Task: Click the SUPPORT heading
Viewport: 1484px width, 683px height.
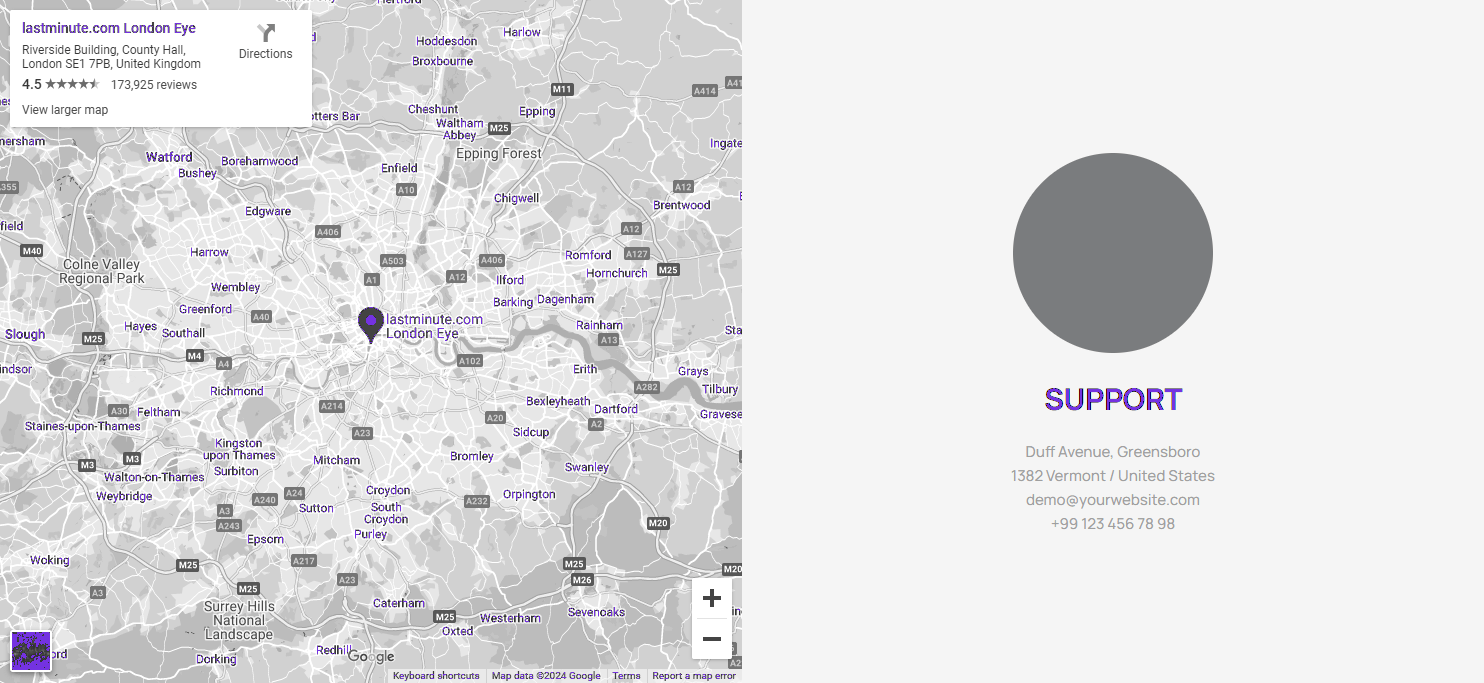Action: (x=1113, y=399)
